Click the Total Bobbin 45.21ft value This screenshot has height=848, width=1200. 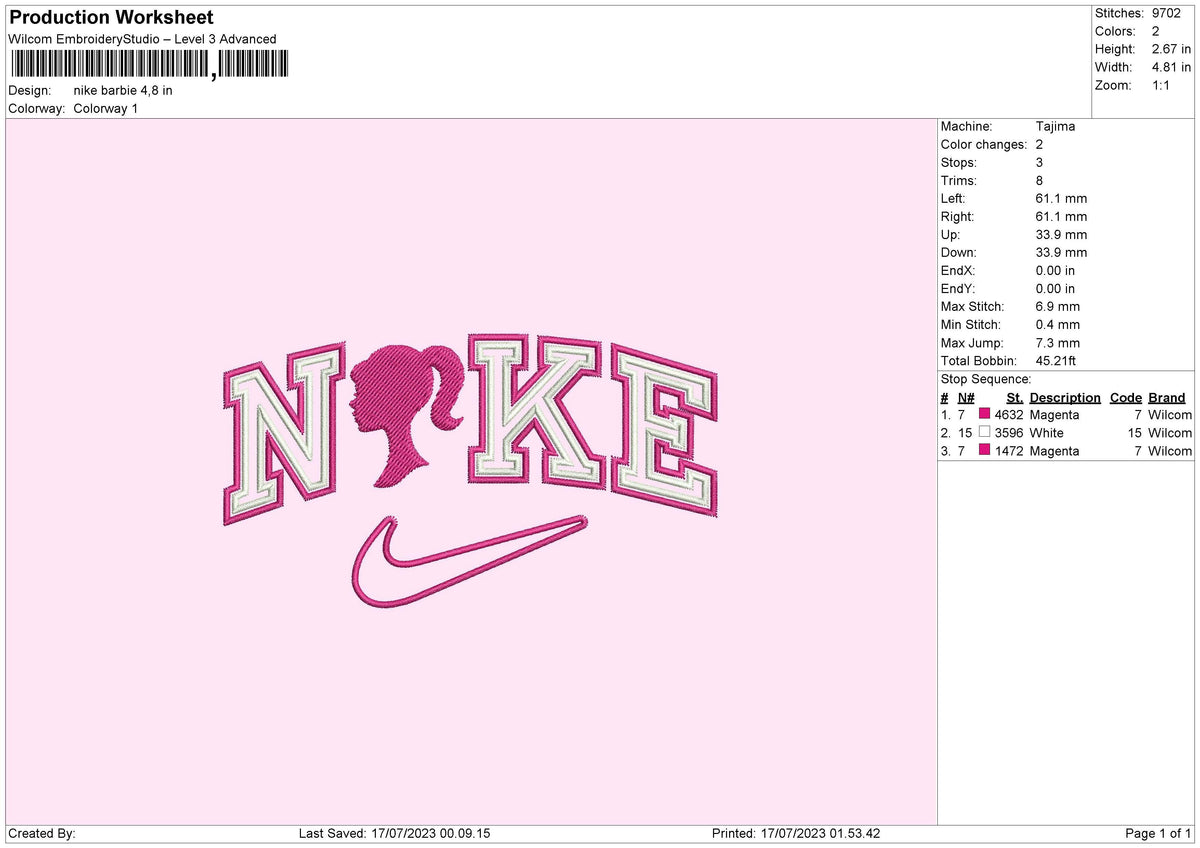(1058, 360)
